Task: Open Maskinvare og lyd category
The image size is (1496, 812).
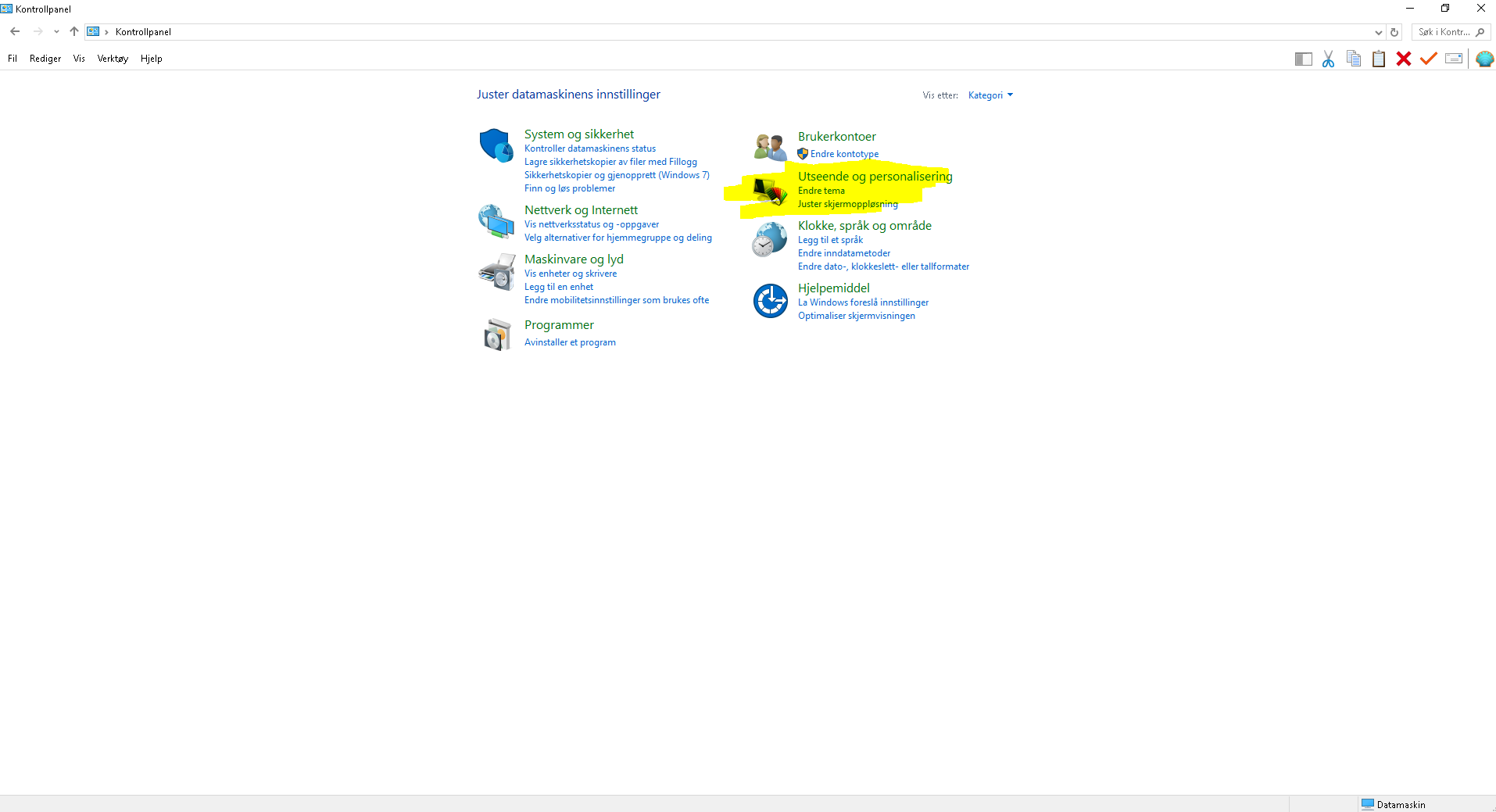Action: click(x=574, y=259)
